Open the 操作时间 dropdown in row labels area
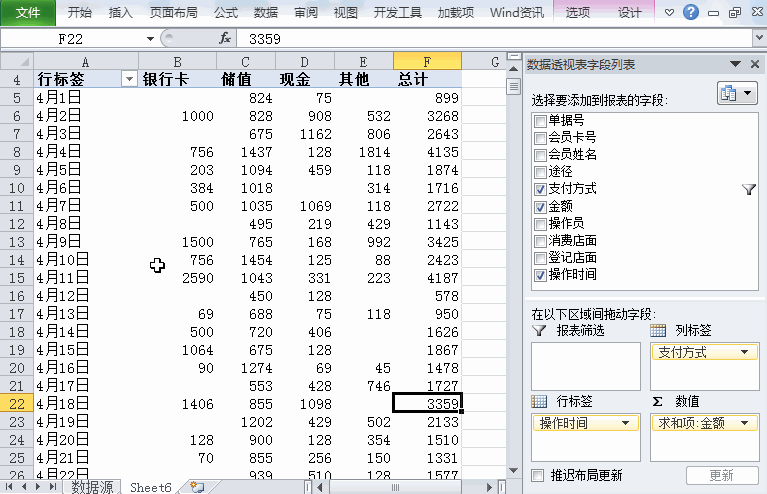 625,423
